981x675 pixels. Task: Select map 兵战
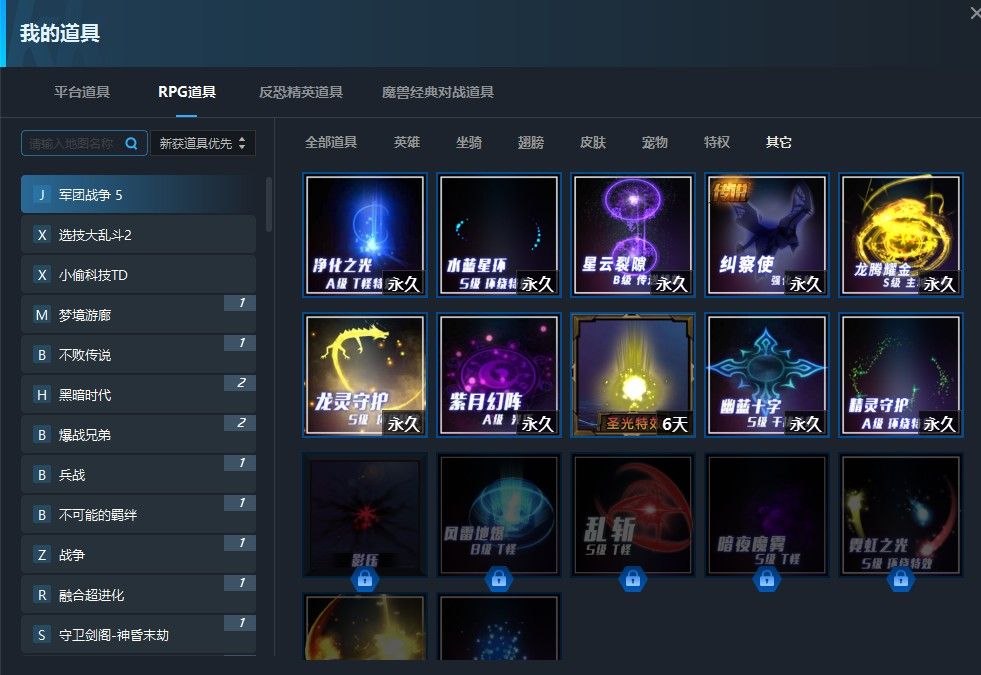tap(138, 475)
